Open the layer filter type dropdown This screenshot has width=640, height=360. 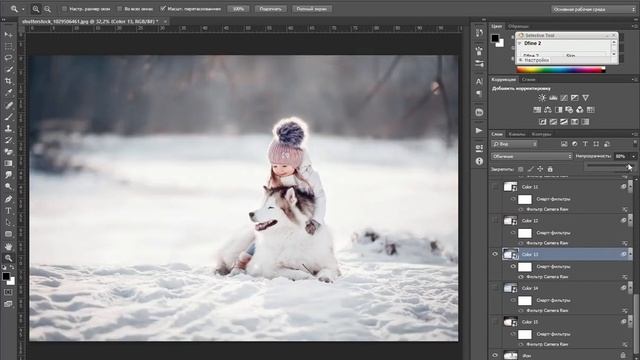514,144
